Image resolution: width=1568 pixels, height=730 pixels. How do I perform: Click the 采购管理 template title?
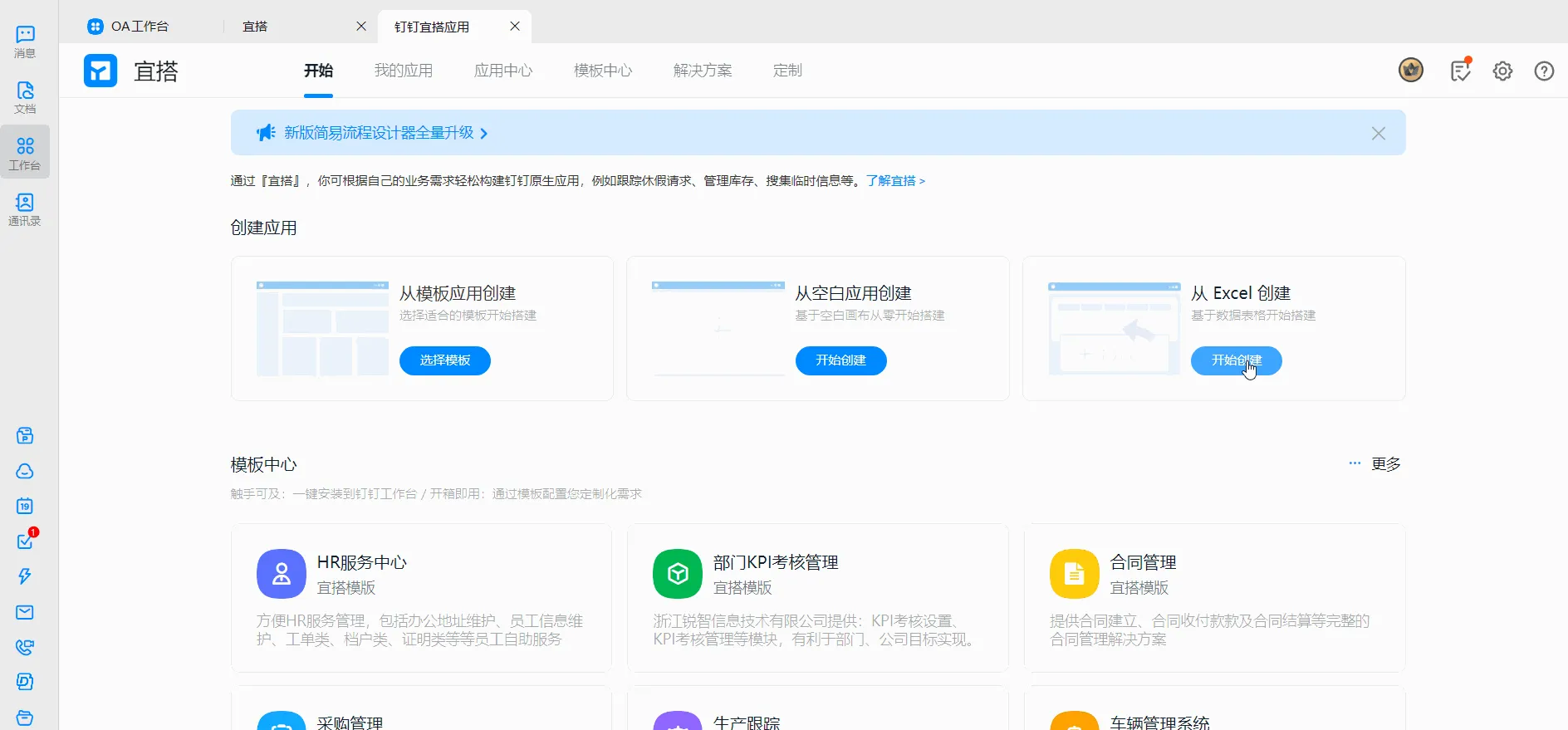(x=350, y=723)
